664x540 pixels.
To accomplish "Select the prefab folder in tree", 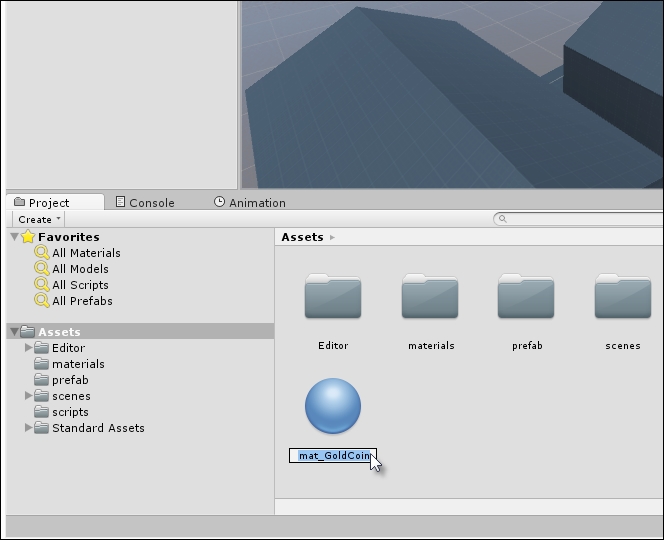I will pos(70,380).
